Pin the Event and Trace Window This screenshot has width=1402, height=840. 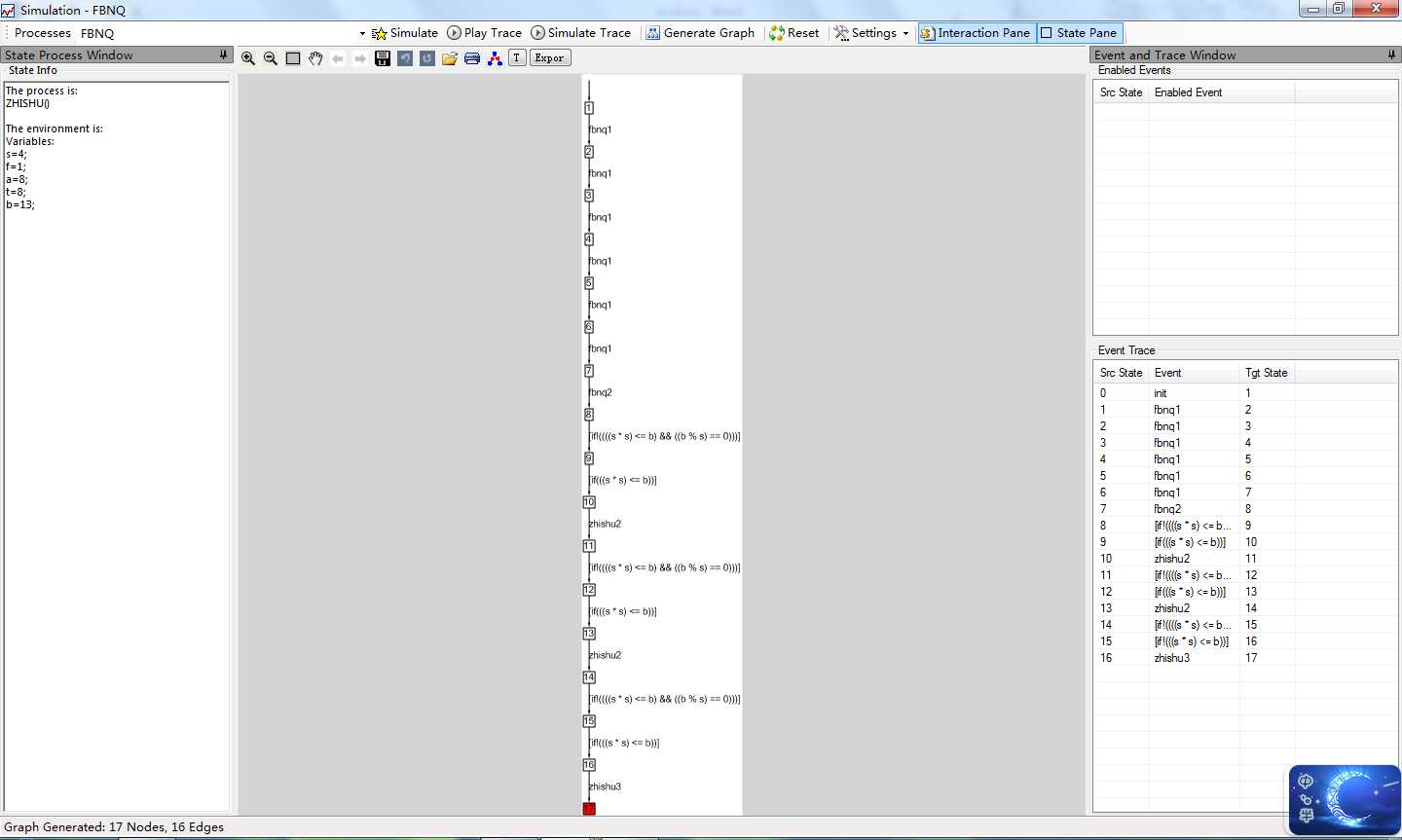pos(1390,55)
